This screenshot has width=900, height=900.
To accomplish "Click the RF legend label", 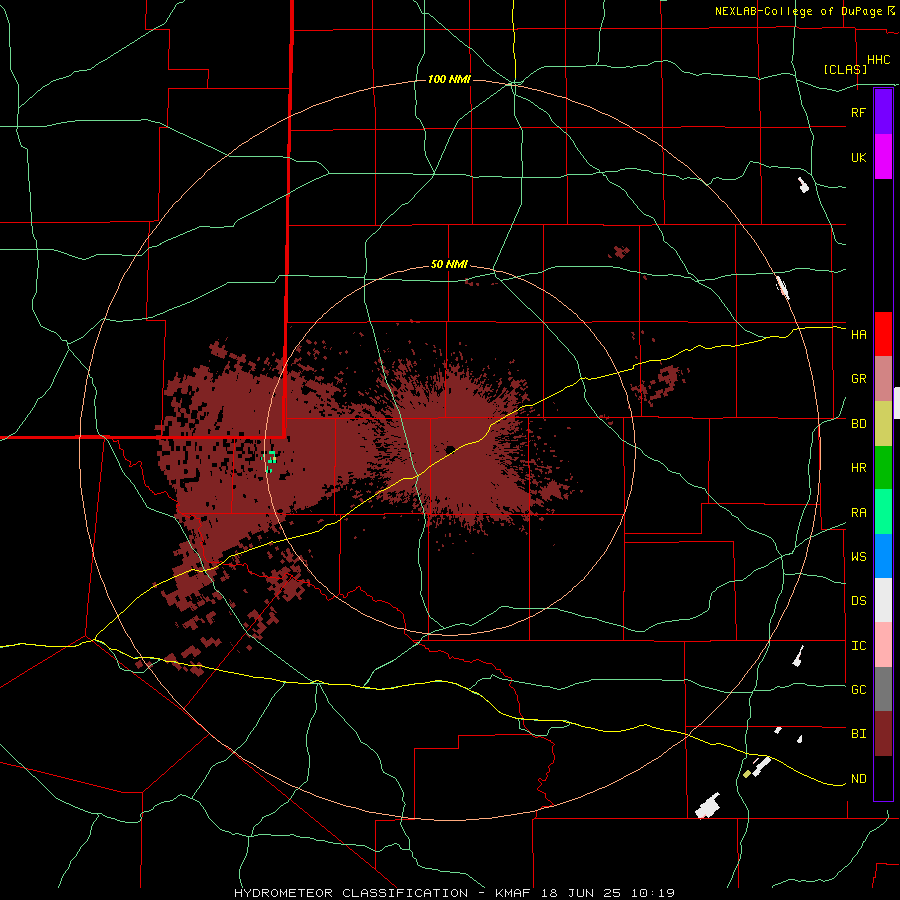I will coord(858,112).
